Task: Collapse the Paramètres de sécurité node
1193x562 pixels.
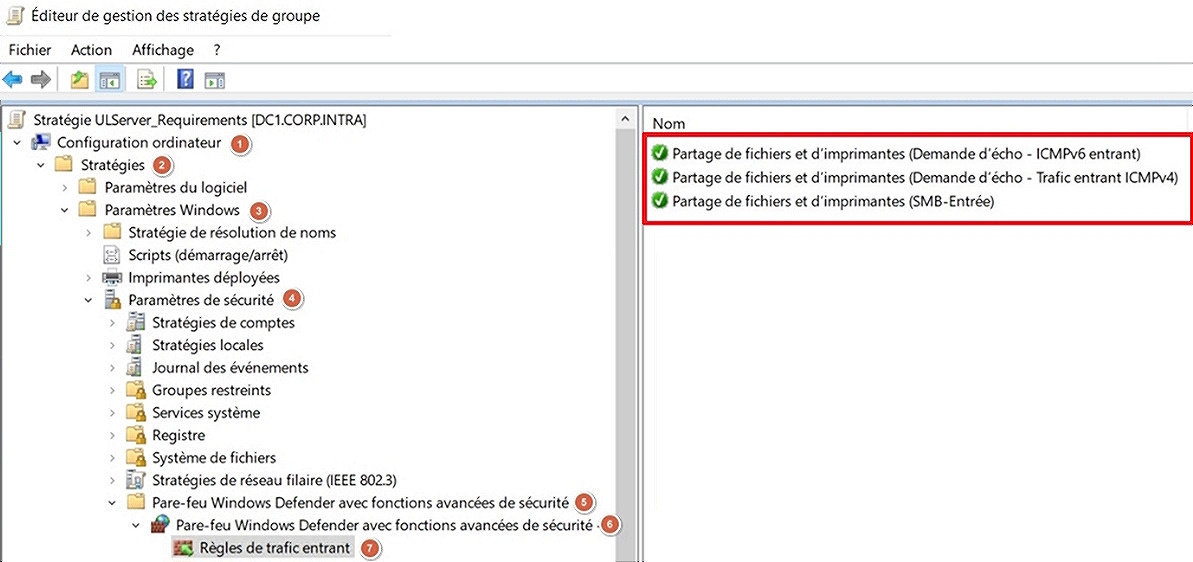Action: 89,300
